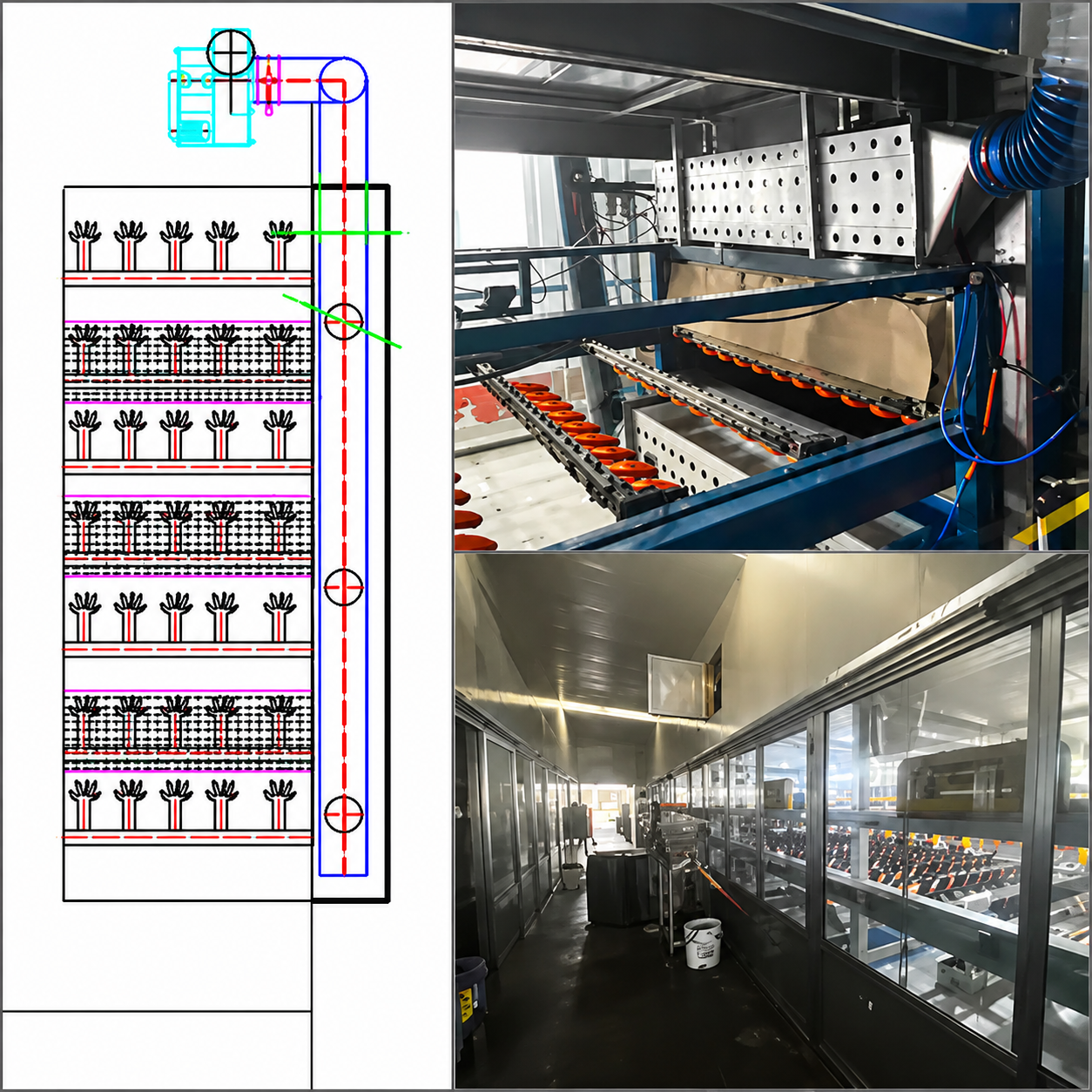Open the upper photo of the perforated metal panels
Screen dimensions: 1092x1092
[771, 276]
